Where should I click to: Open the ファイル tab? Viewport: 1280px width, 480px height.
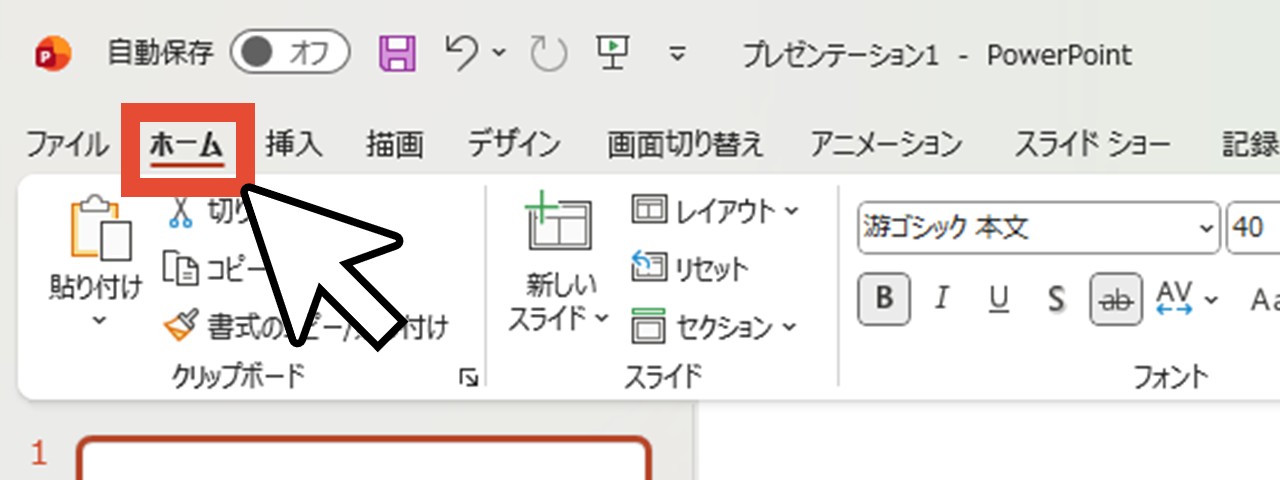pos(66,145)
